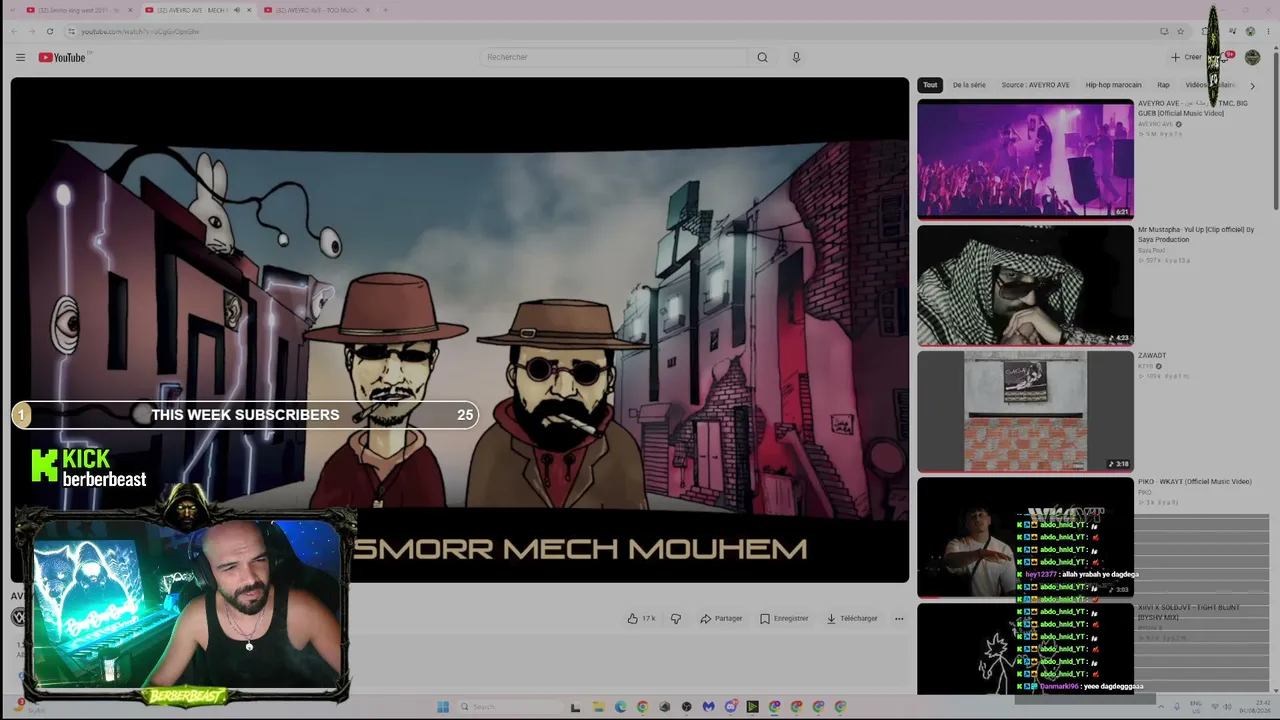Like the video with thumbs up
Viewport: 1280px width, 720px height.
coord(641,618)
